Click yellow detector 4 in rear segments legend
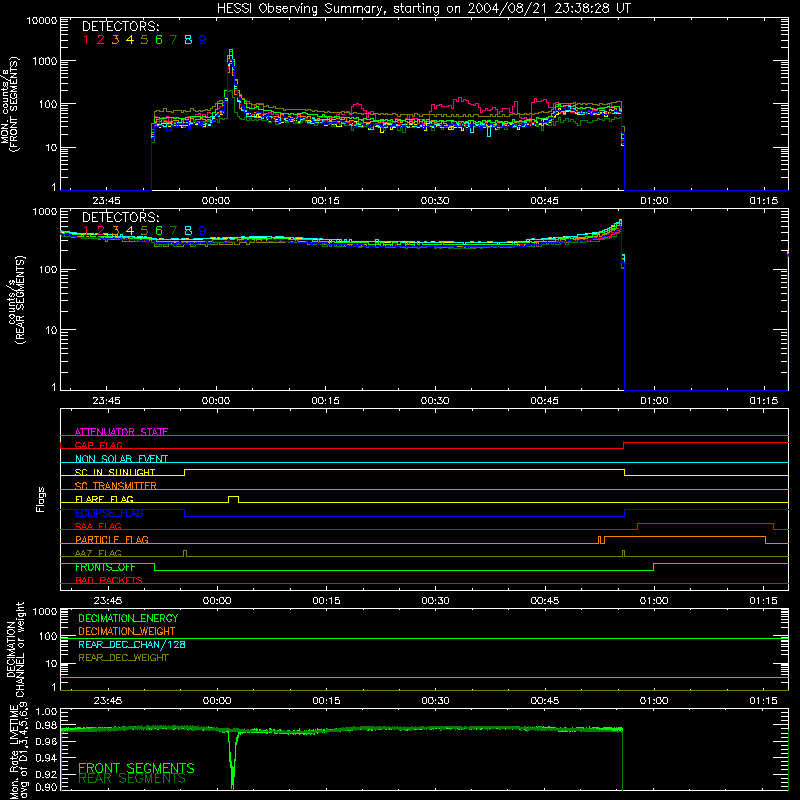 click(130, 231)
